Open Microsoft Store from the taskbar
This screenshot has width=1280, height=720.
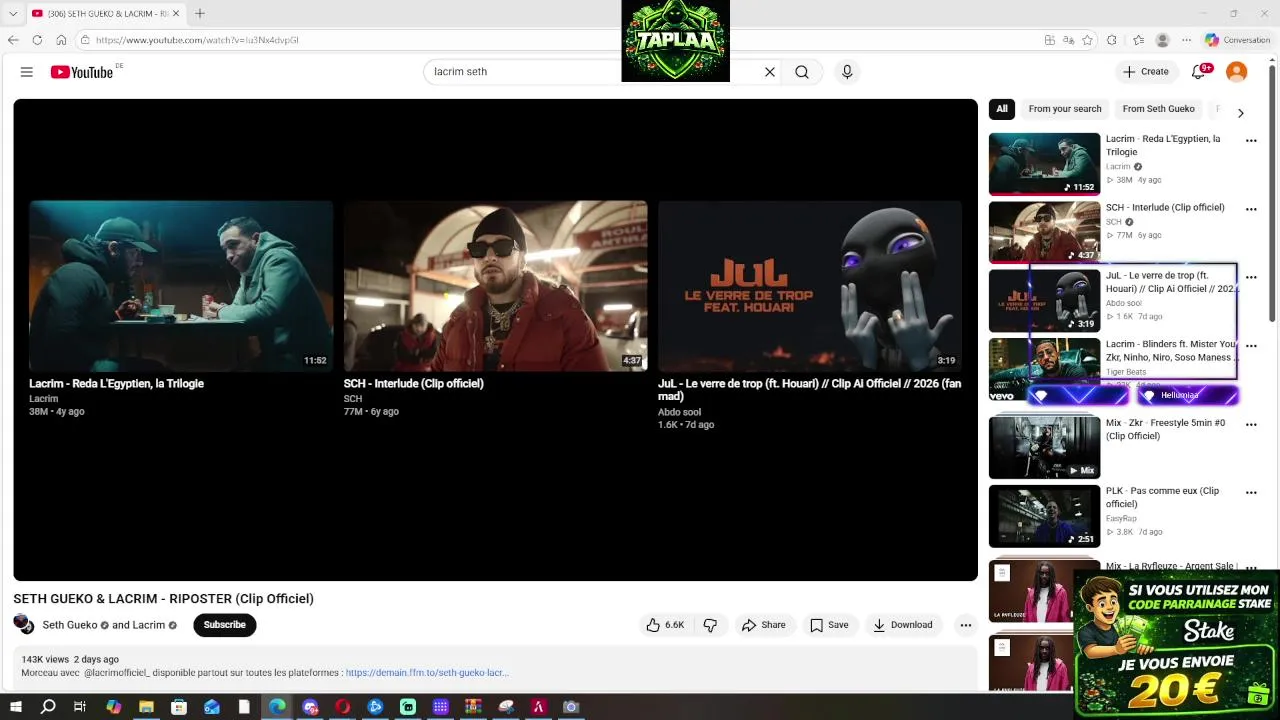tap(179, 707)
